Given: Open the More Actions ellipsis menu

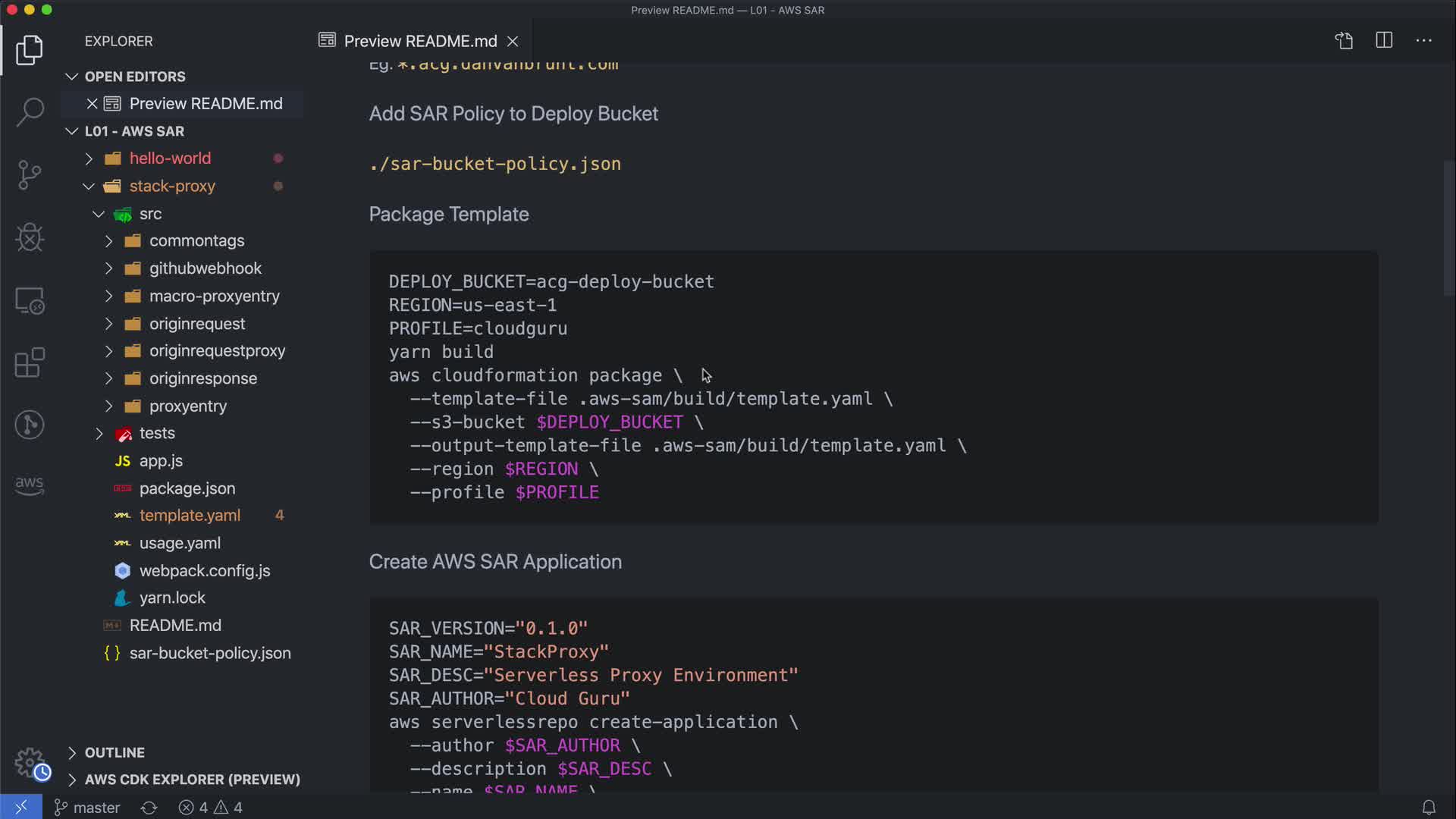Looking at the screenshot, I should [x=1423, y=41].
